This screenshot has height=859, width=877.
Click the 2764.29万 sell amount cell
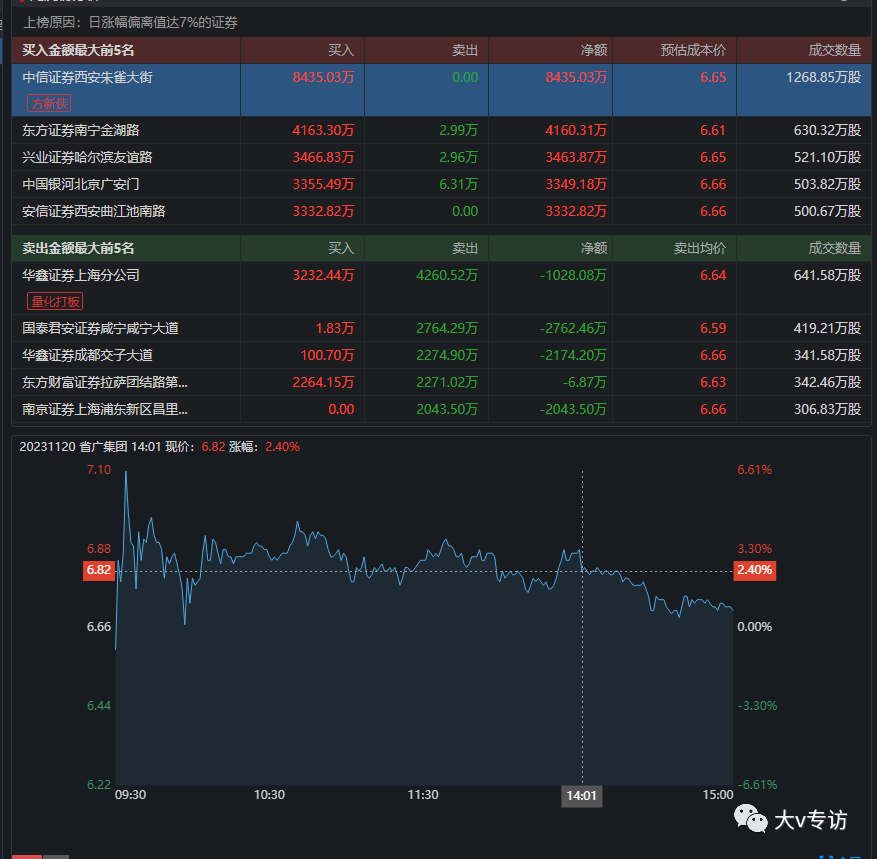pos(447,328)
